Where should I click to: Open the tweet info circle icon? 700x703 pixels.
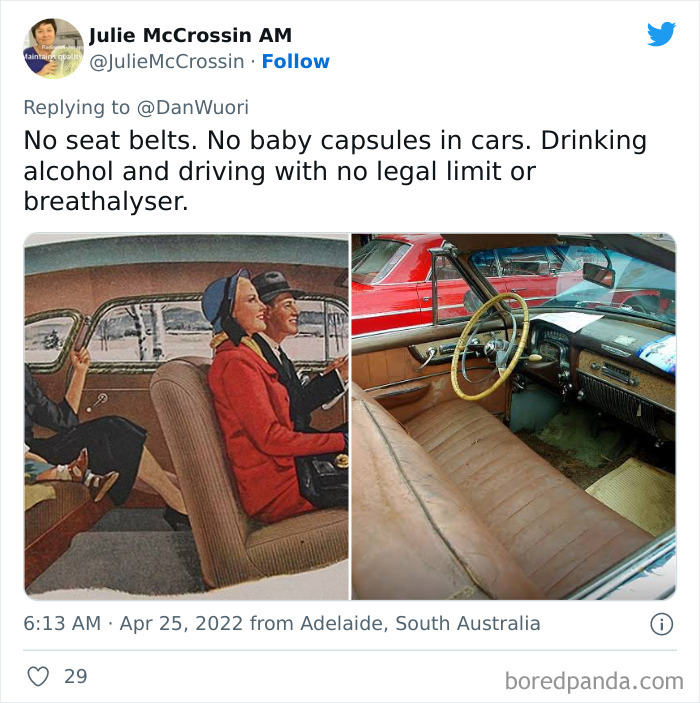click(x=661, y=624)
